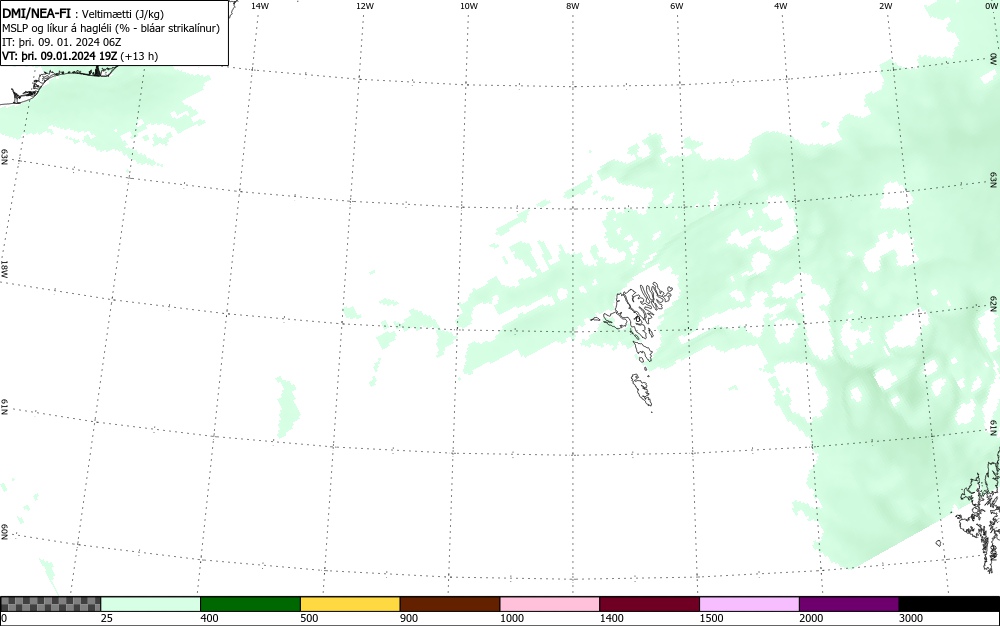Click the Suðuroy southern island outline
This screenshot has width=1000, height=626.
tap(642, 389)
